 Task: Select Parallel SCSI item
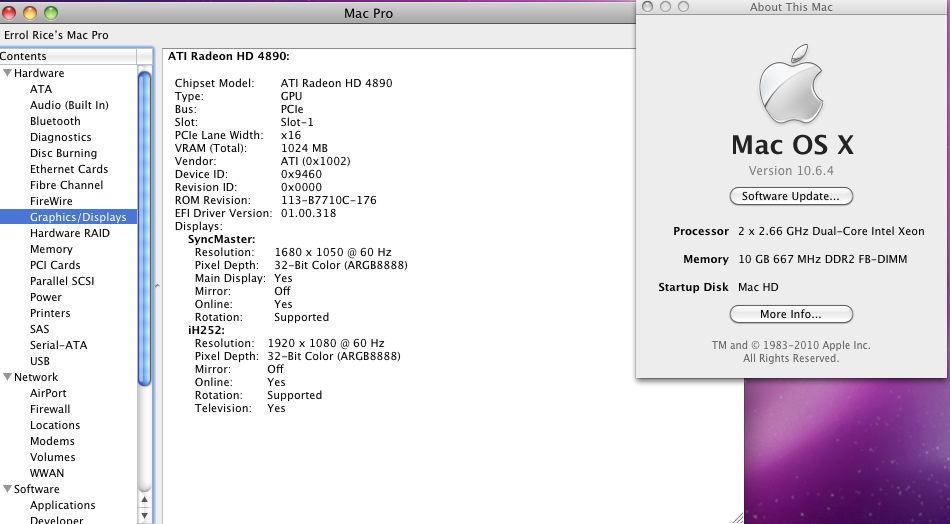[62, 281]
